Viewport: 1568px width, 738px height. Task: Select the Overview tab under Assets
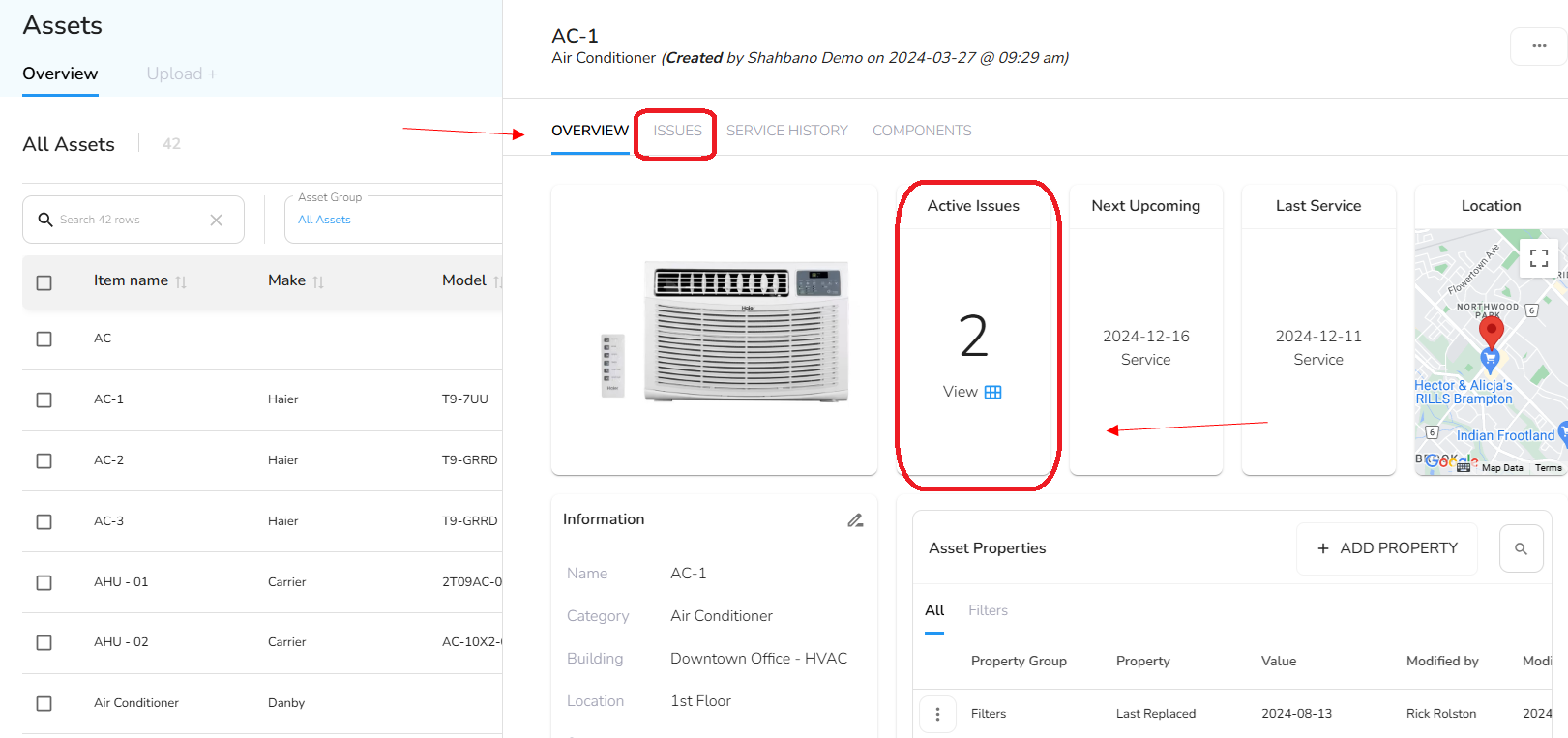(x=60, y=74)
